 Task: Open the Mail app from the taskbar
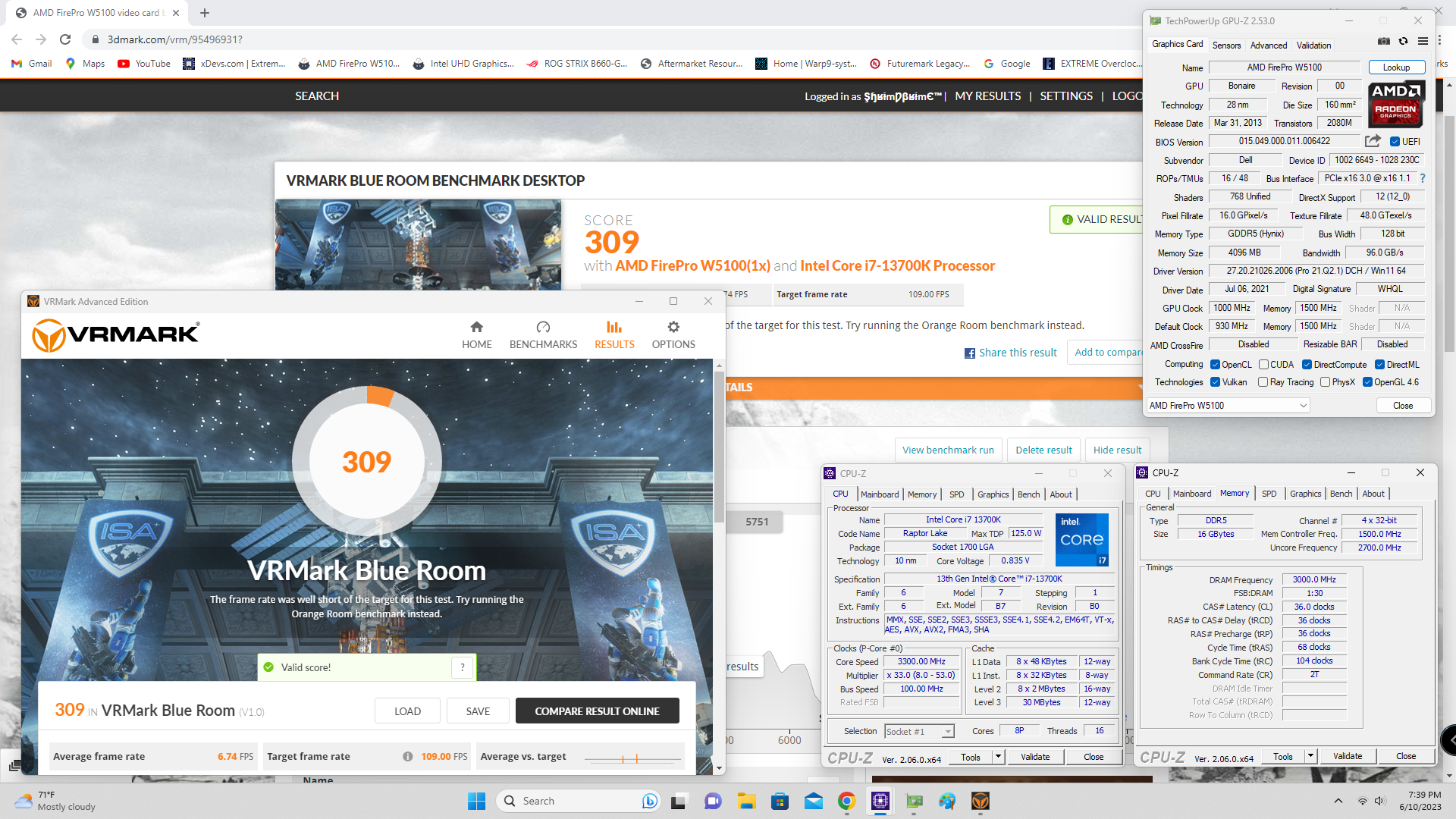813,801
